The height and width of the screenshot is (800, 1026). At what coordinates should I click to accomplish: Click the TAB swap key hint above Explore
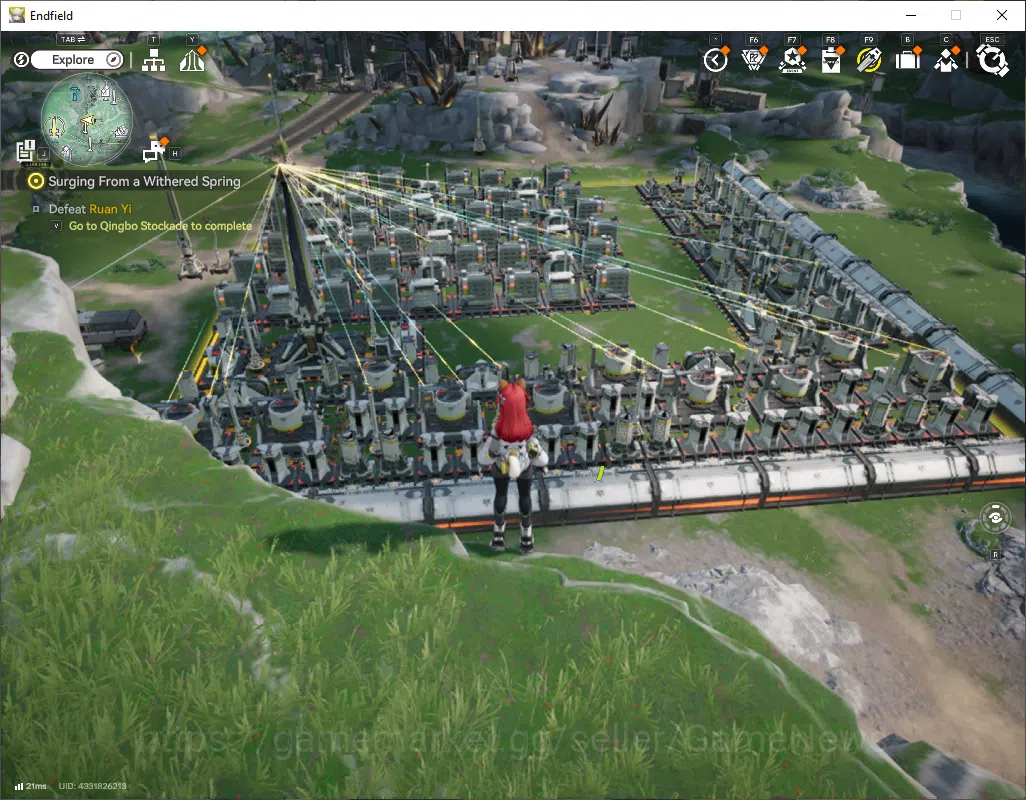click(x=72, y=39)
